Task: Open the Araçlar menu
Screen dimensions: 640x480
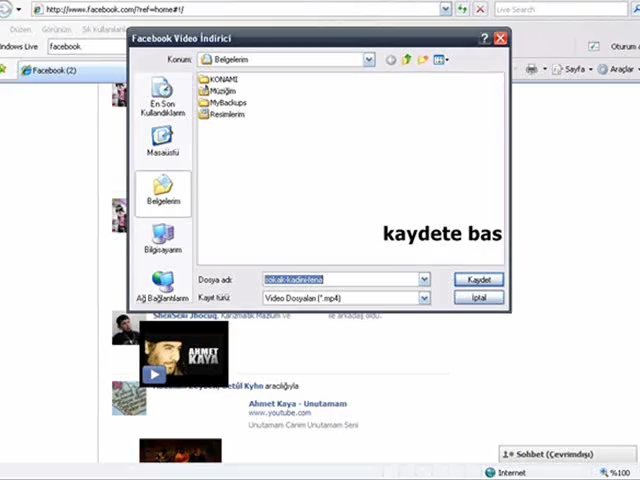Action: [618, 69]
